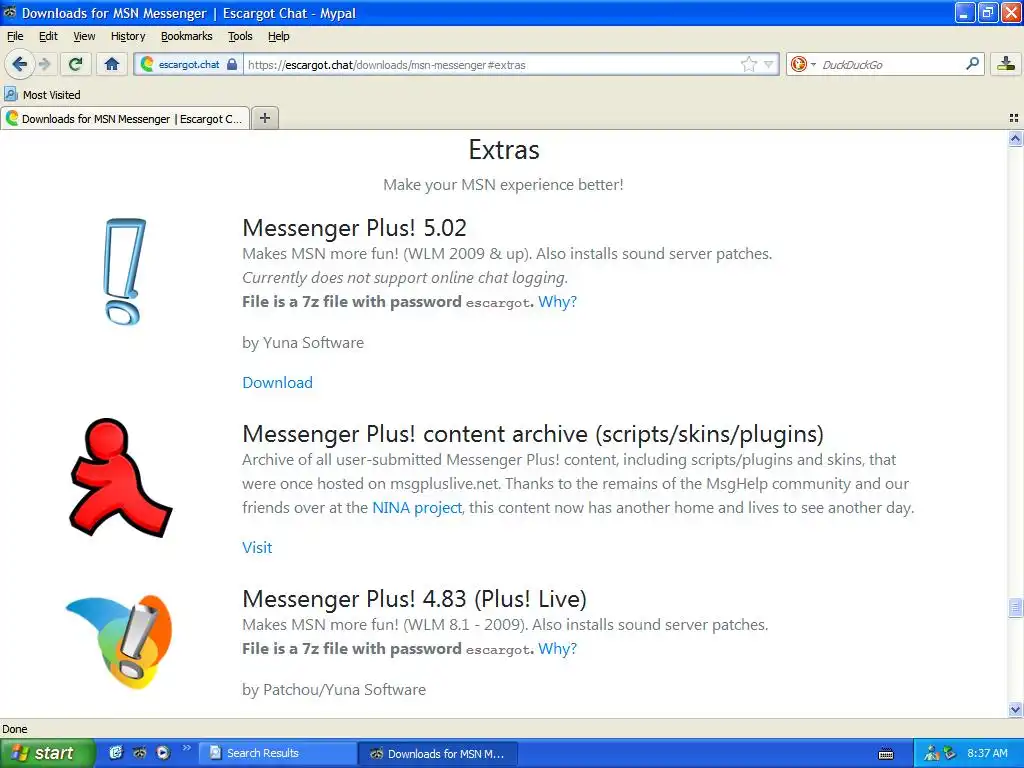Open the View menu
Screen dimensions: 1024x768
point(84,36)
